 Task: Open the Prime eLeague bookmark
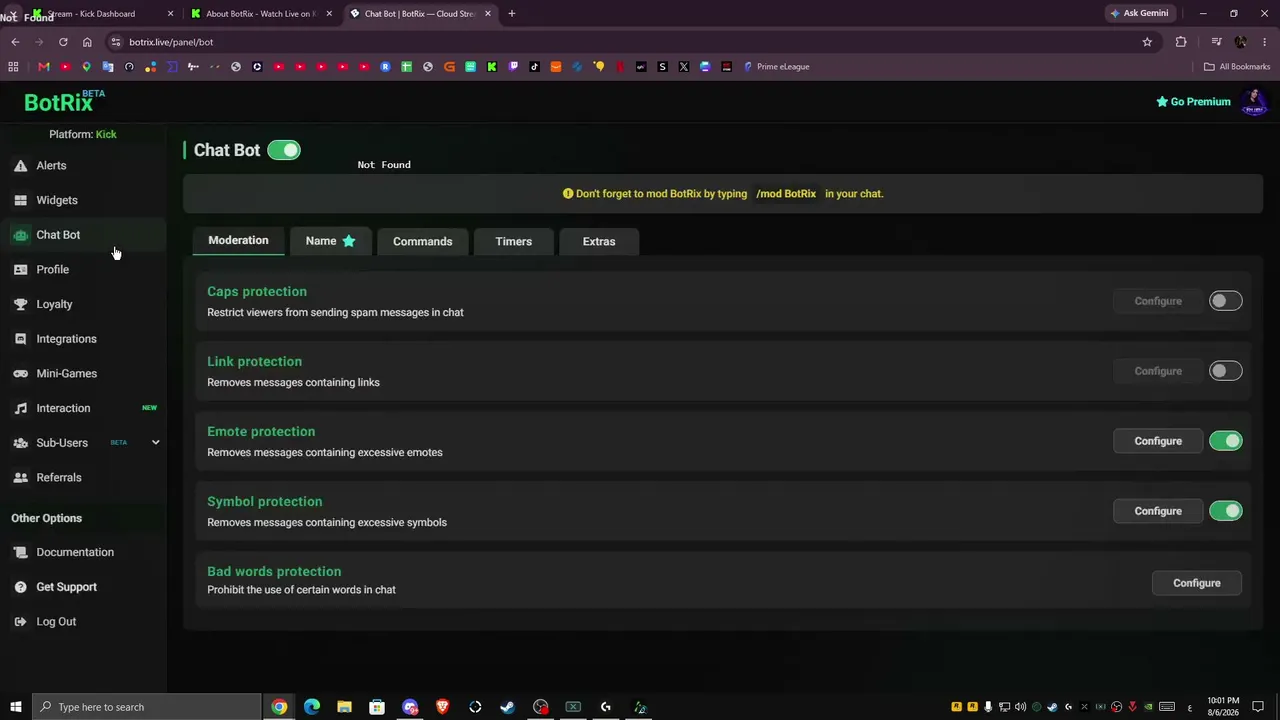[776, 67]
